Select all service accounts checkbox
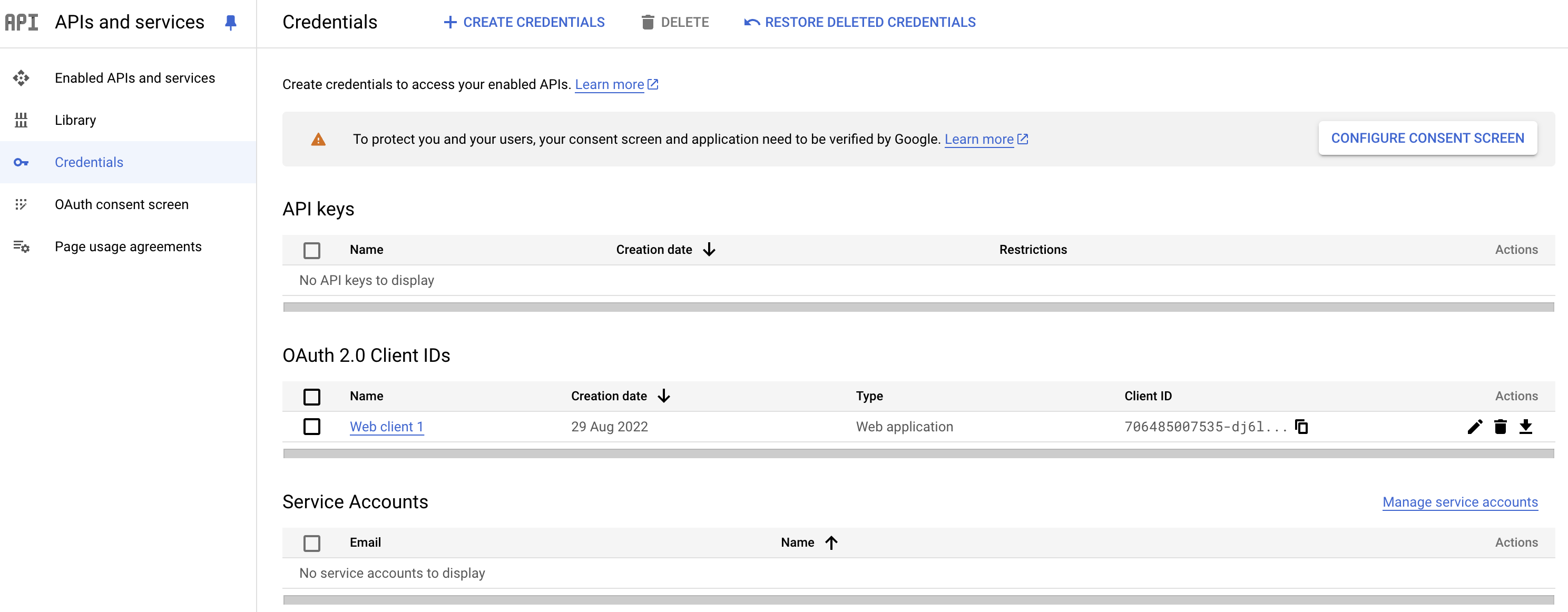Image resolution: width=1568 pixels, height=612 pixels. tap(312, 542)
